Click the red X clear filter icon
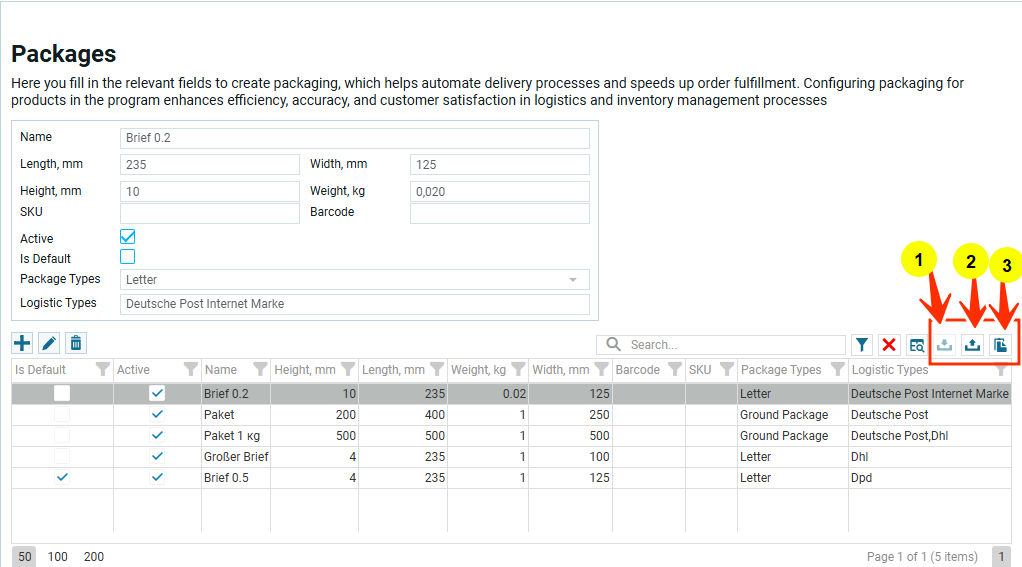The image size is (1022, 567). coord(889,345)
